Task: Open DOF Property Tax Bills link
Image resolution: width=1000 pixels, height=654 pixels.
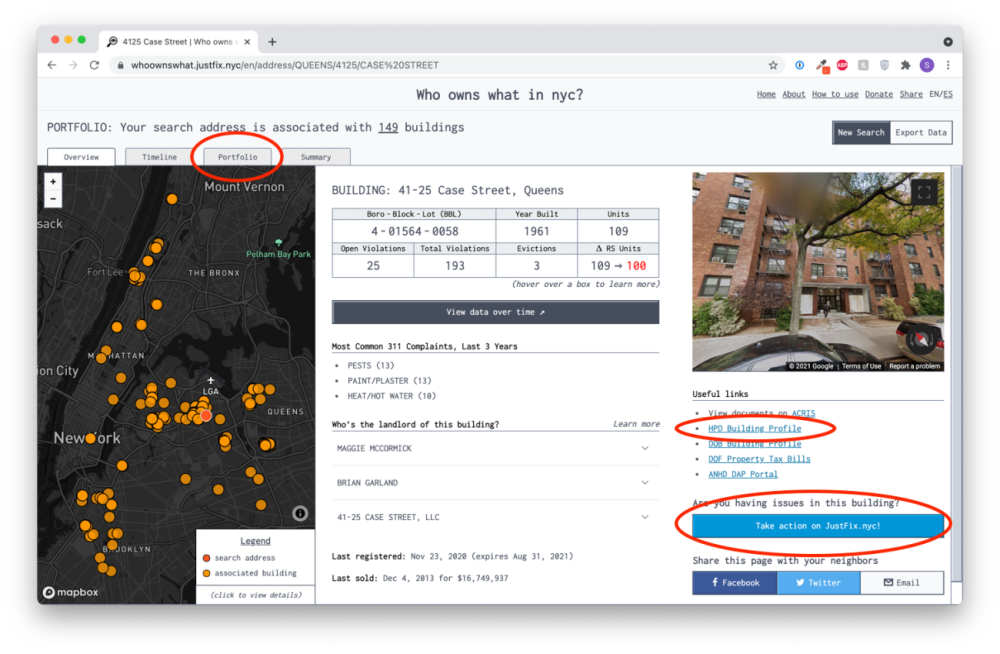Action: point(759,459)
